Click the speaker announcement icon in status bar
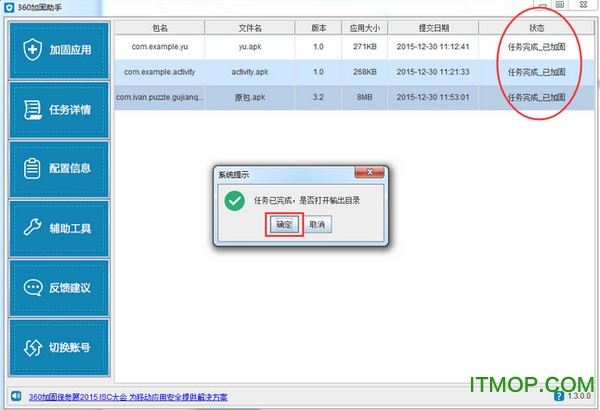 pos(16,396)
